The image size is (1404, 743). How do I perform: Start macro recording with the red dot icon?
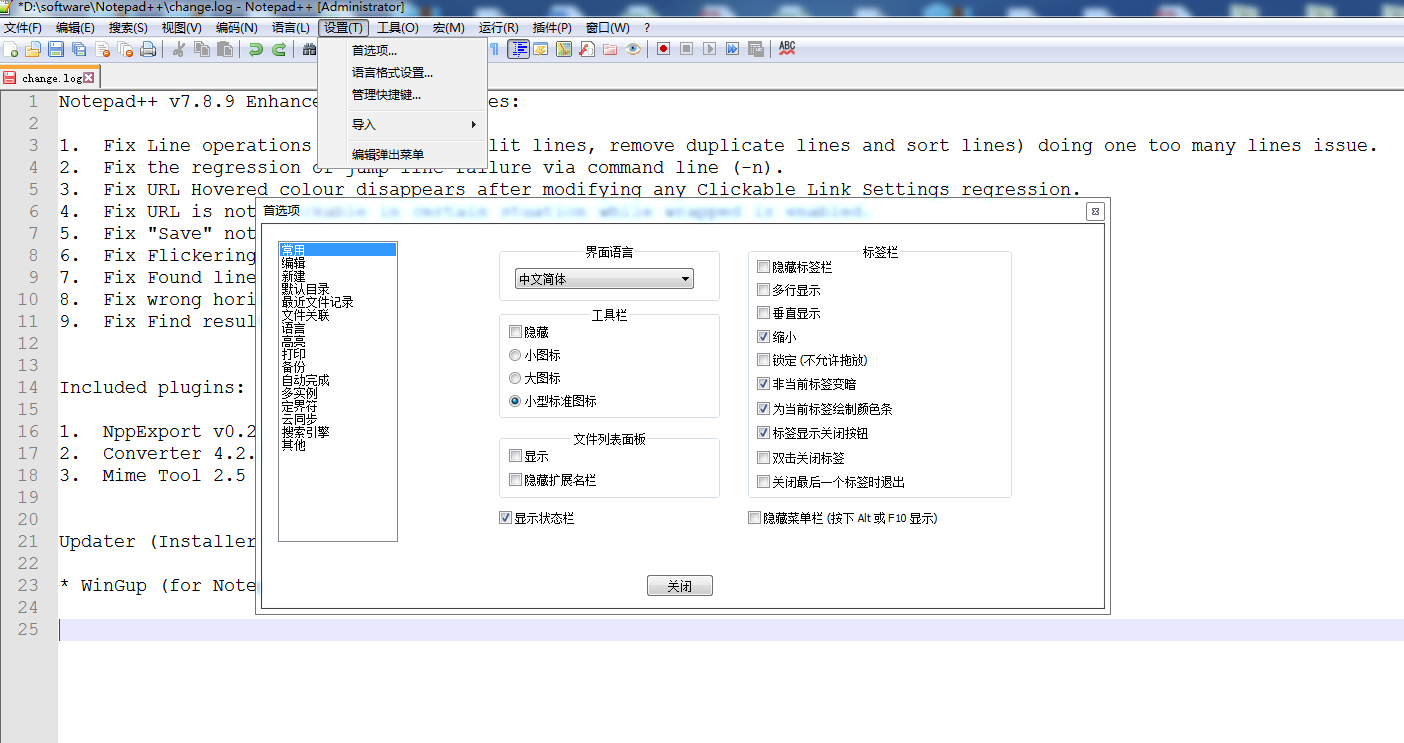[663, 49]
